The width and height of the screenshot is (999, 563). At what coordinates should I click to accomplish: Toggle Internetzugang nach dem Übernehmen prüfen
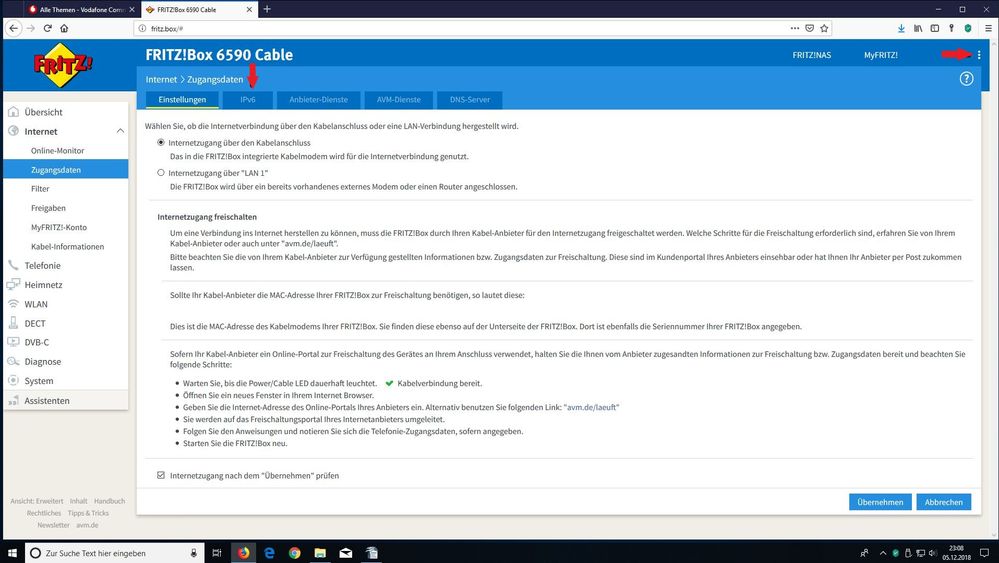(161, 475)
